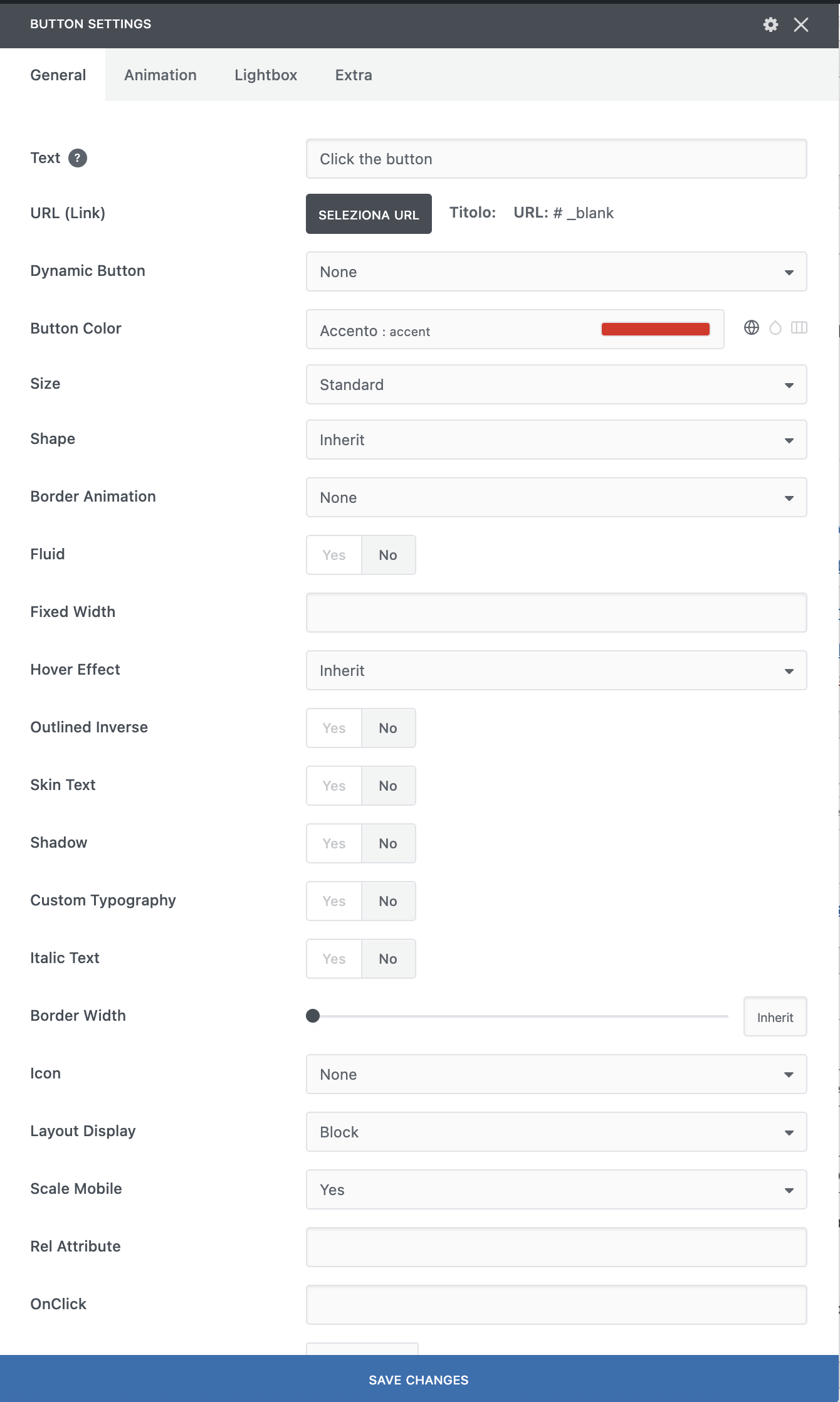
Task: Click the columns icon beside Button Color
Action: point(799,328)
